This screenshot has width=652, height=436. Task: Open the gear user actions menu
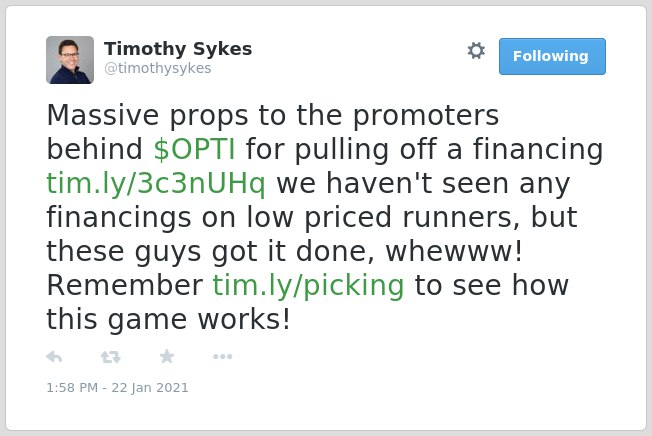click(x=476, y=51)
